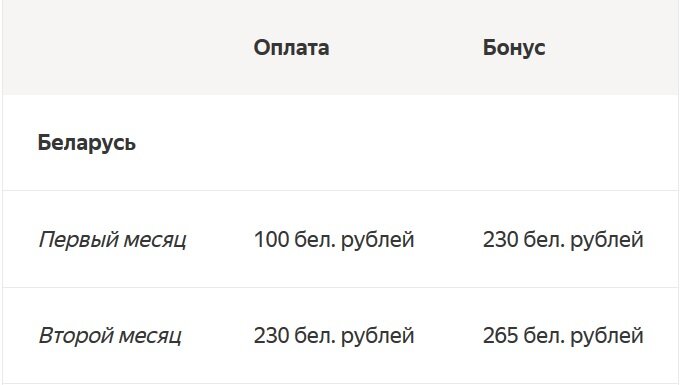
Task: Click the Оплата column header
Action: 291,48
